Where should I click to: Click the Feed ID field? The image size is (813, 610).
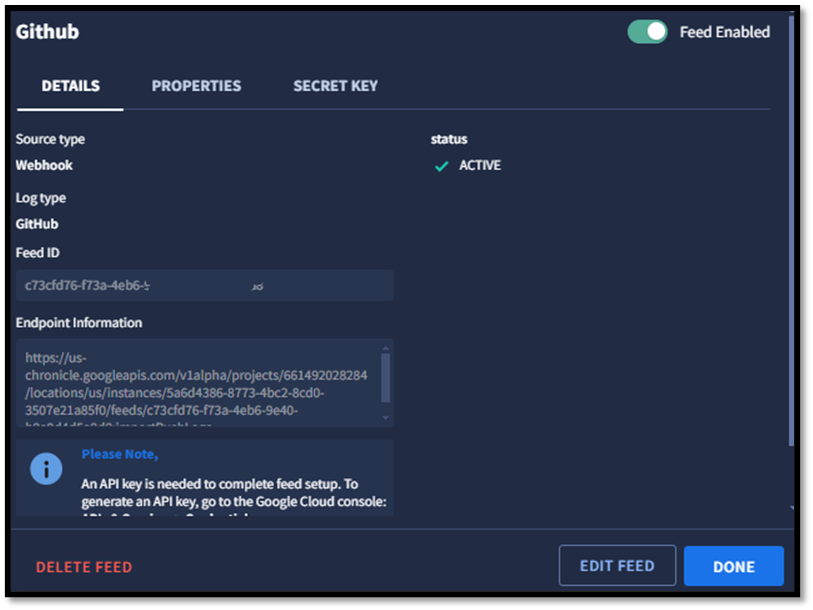204,285
